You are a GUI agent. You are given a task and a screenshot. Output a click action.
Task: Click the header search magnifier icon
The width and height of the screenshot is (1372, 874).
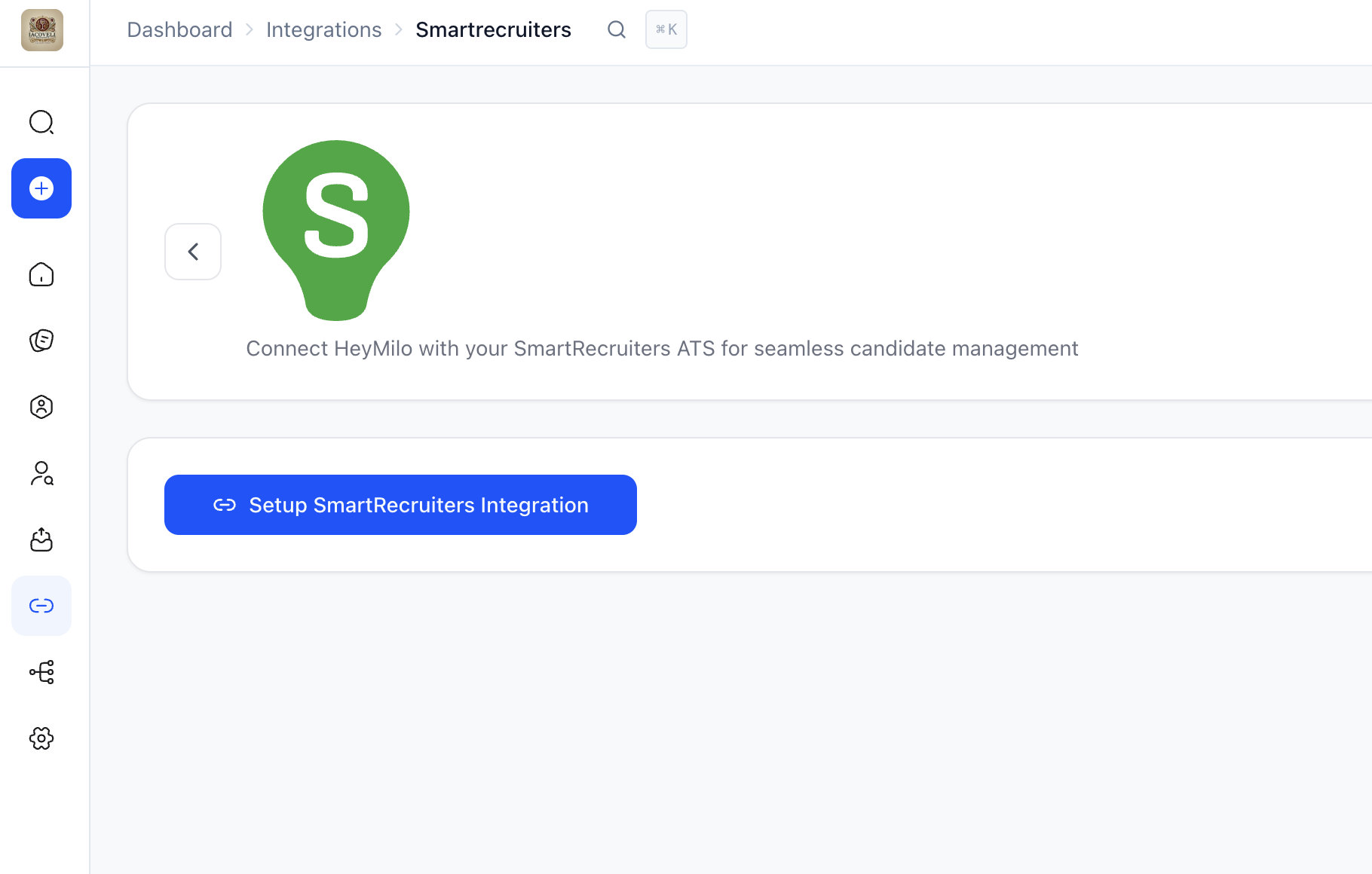617,29
